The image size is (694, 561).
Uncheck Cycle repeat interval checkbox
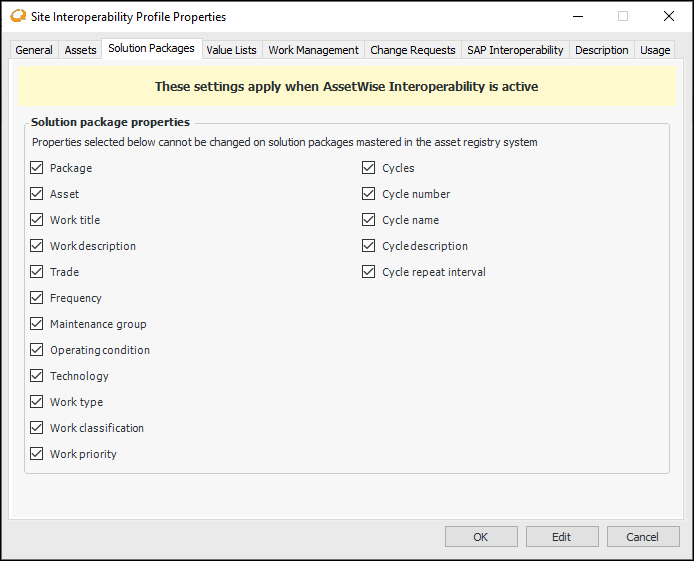coord(369,272)
